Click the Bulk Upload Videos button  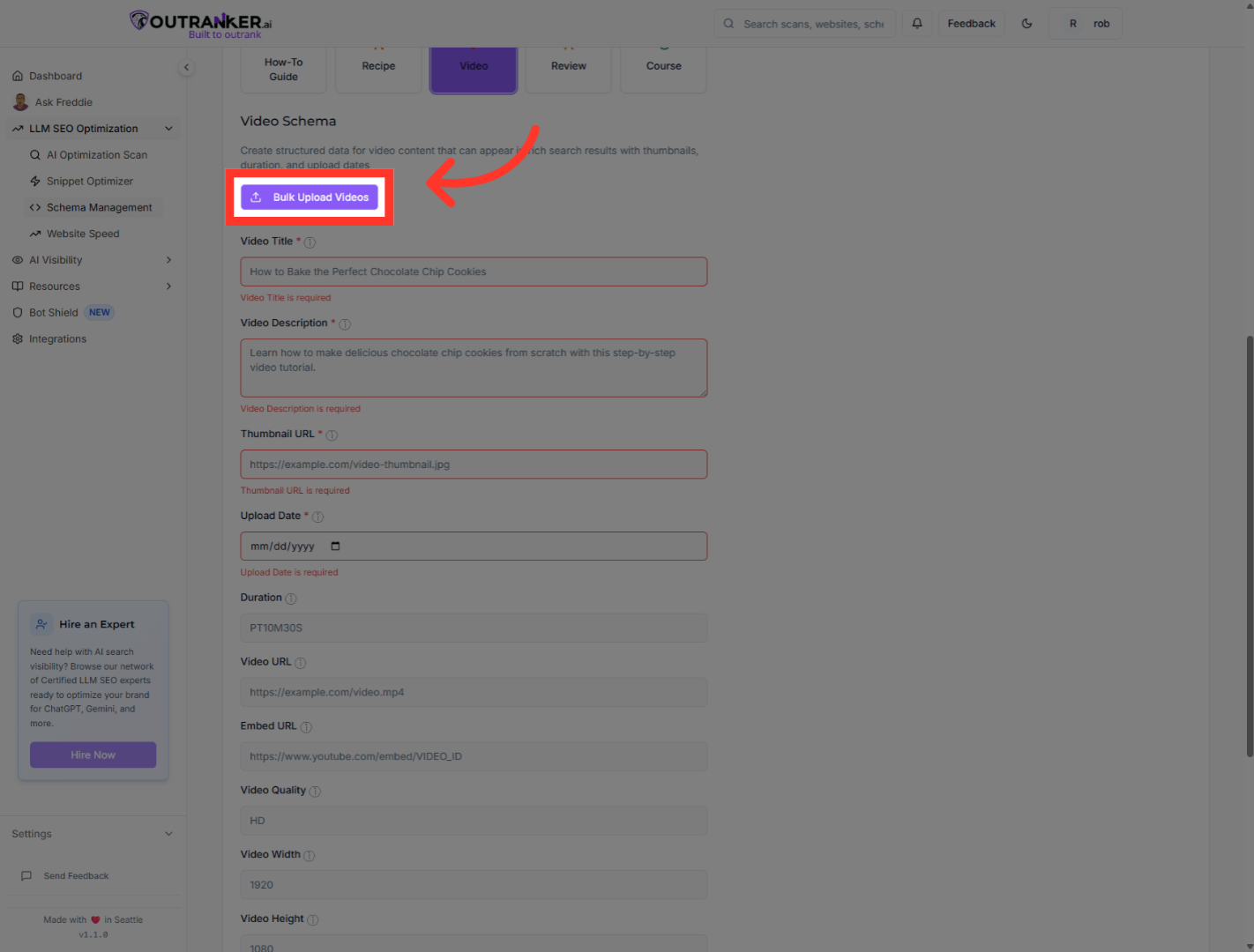tap(310, 197)
